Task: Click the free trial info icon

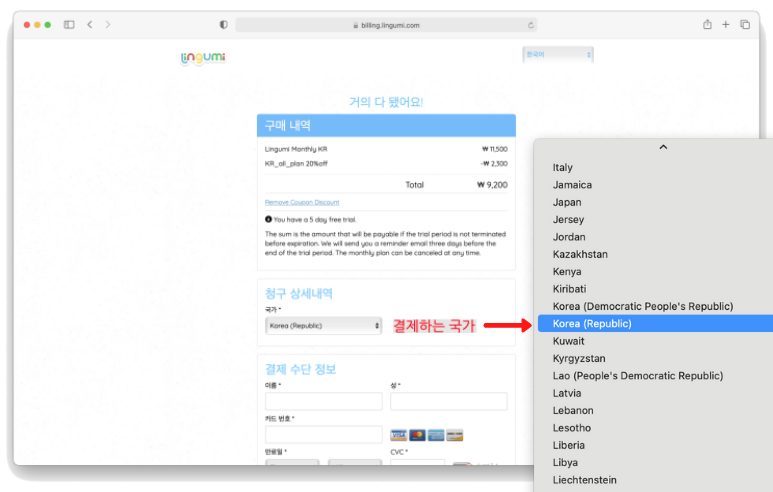Action: tap(268, 219)
